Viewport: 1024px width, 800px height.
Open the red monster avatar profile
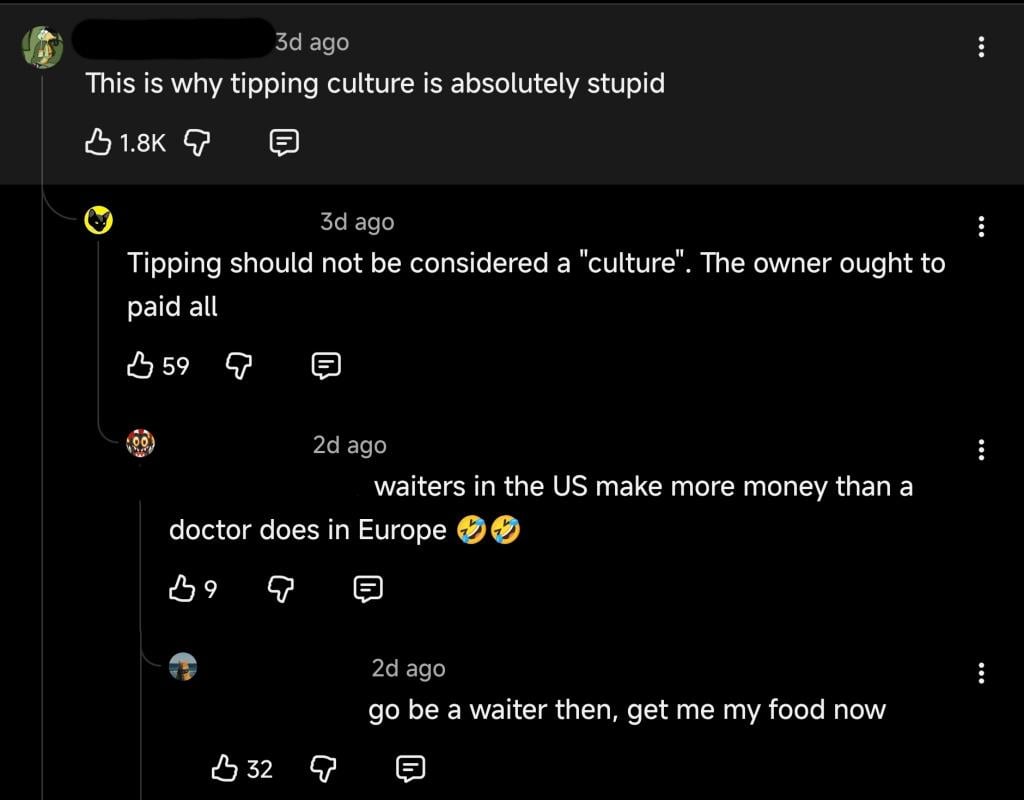coord(140,443)
